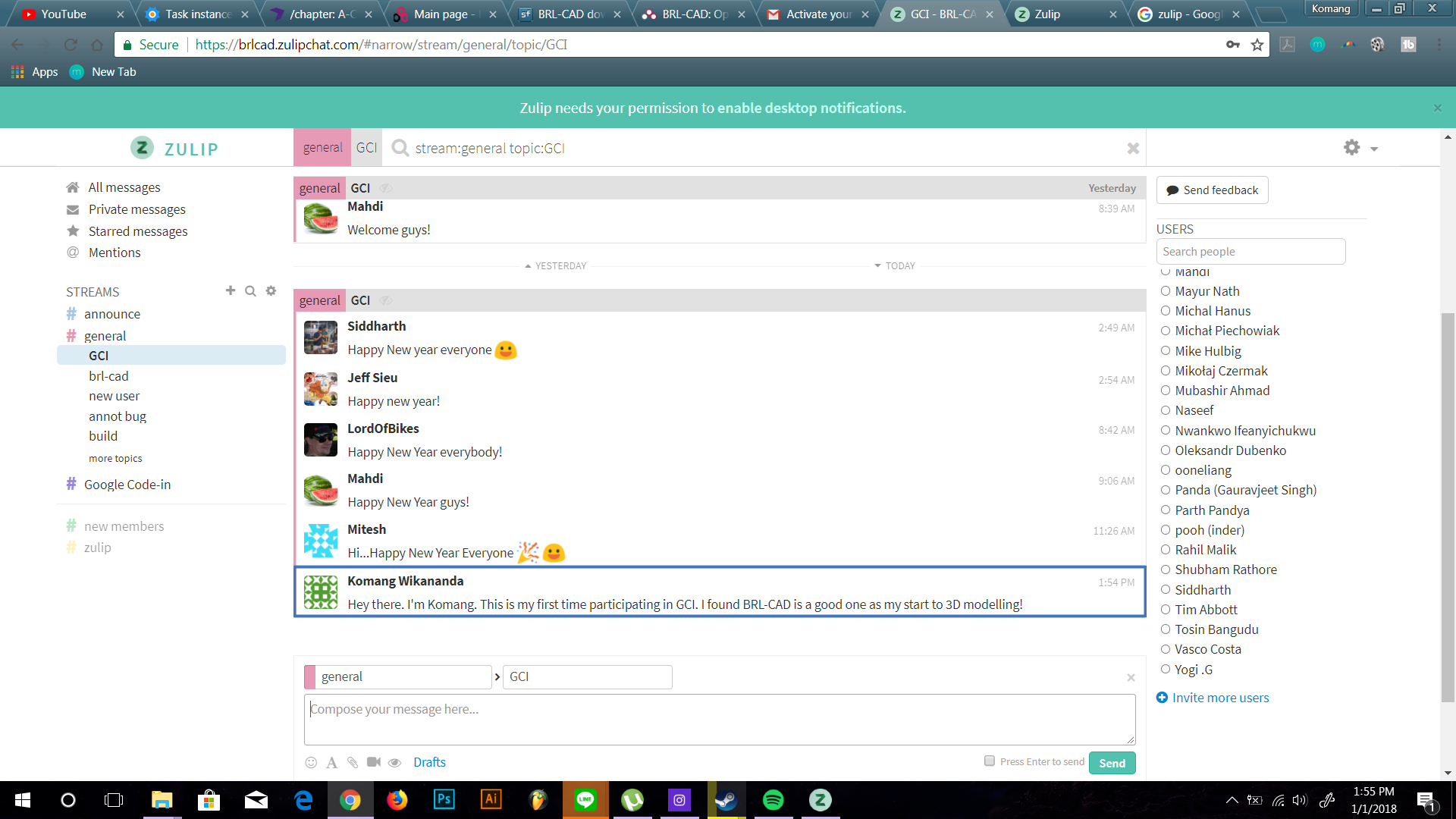1456x819 pixels.
Task: Select the announce stream
Action: click(112, 314)
